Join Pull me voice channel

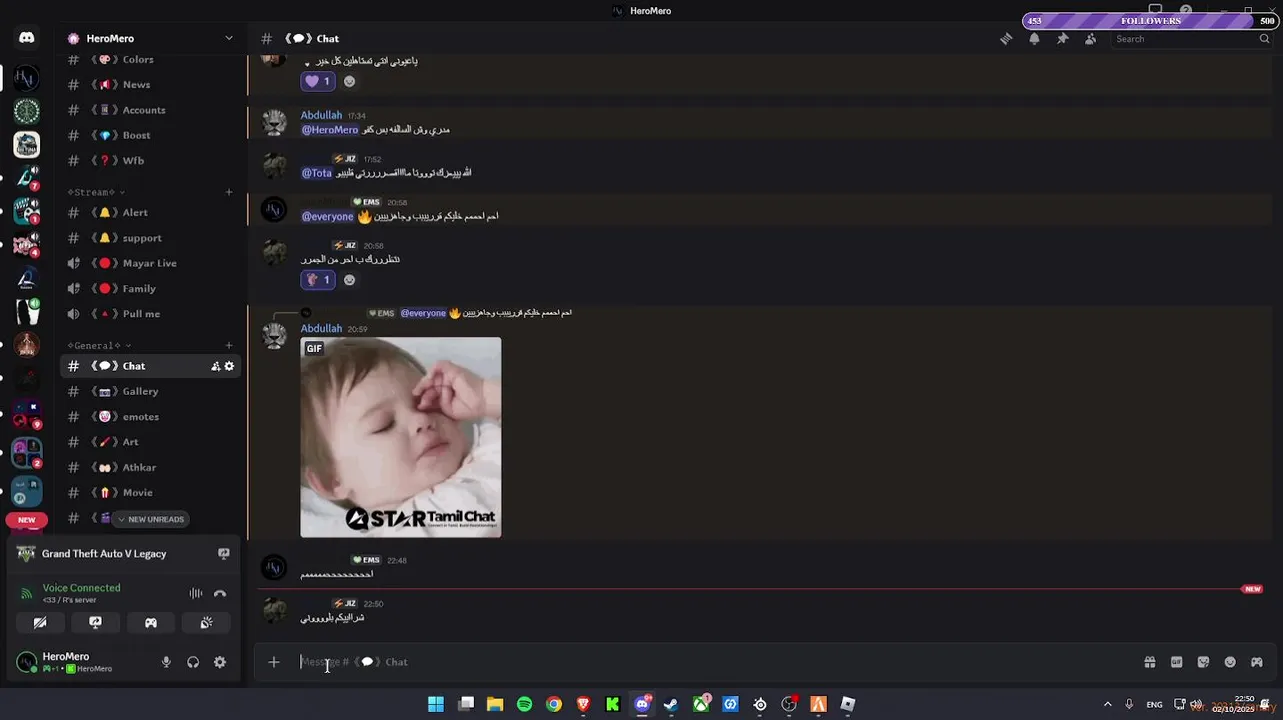click(x=150, y=314)
